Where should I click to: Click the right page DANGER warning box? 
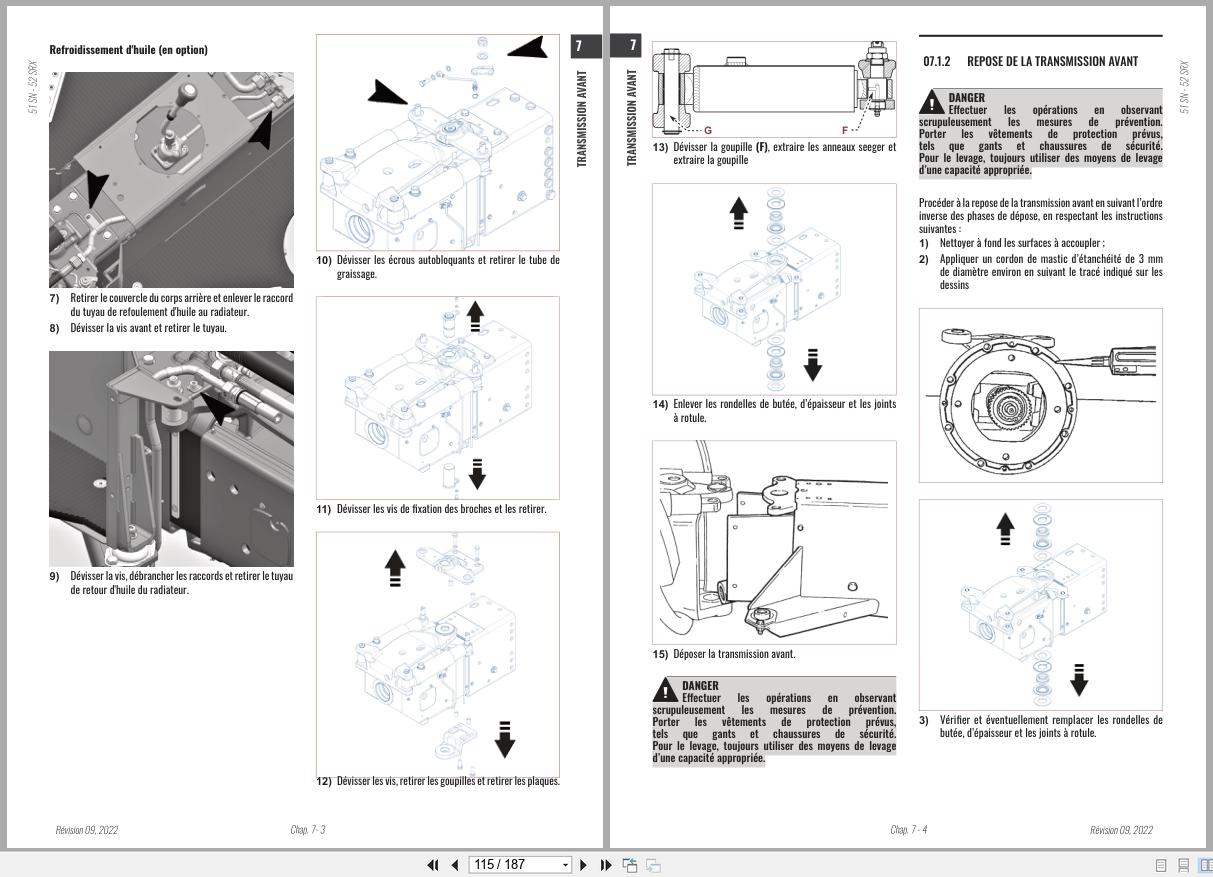coord(1041,134)
